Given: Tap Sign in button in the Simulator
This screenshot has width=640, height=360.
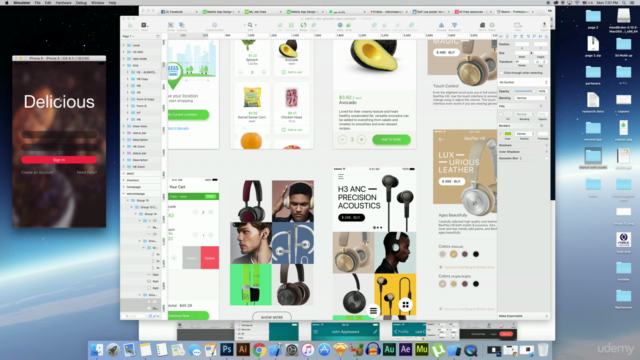Looking at the screenshot, I should tap(59, 160).
